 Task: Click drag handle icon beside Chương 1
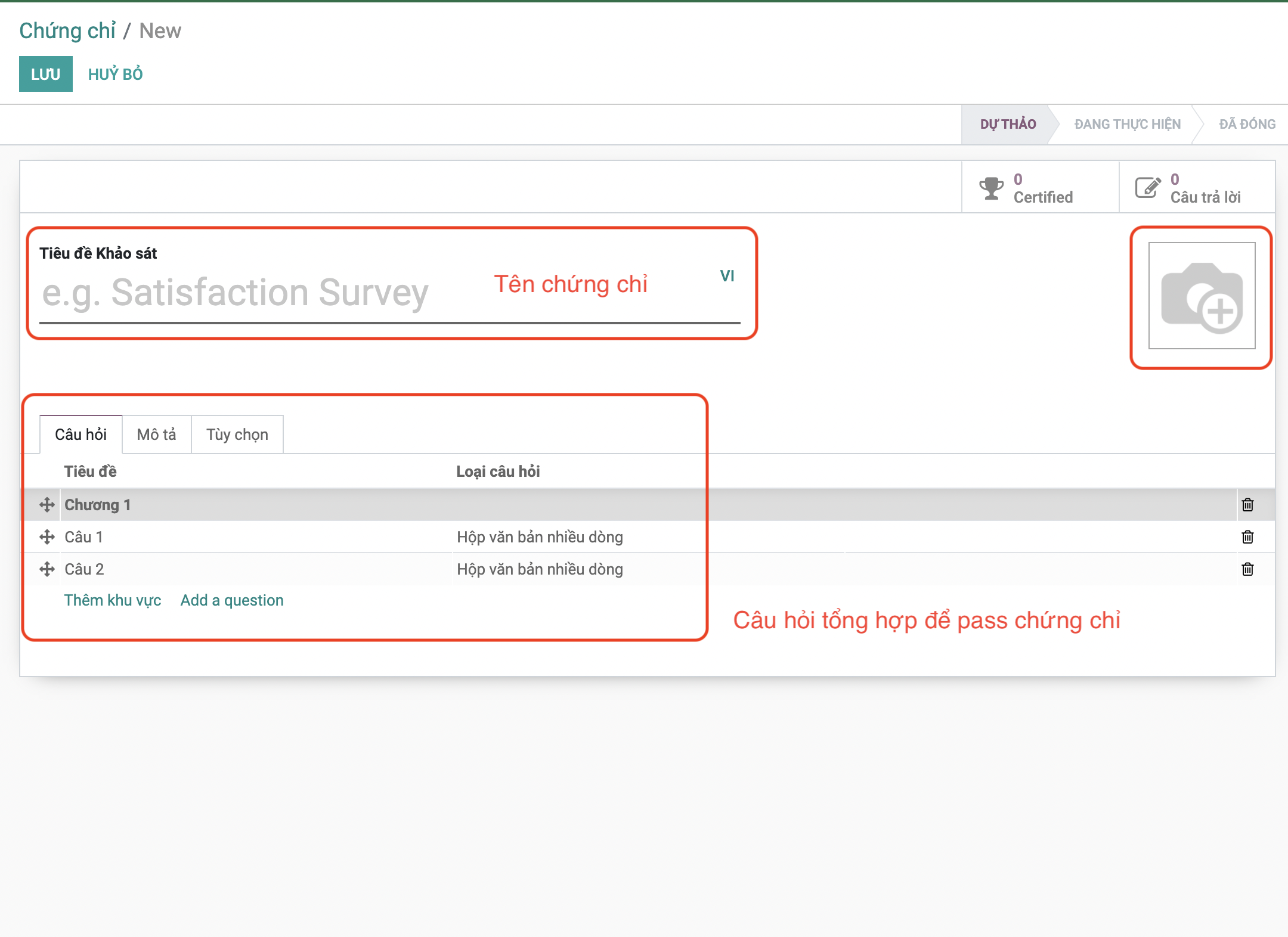point(47,505)
